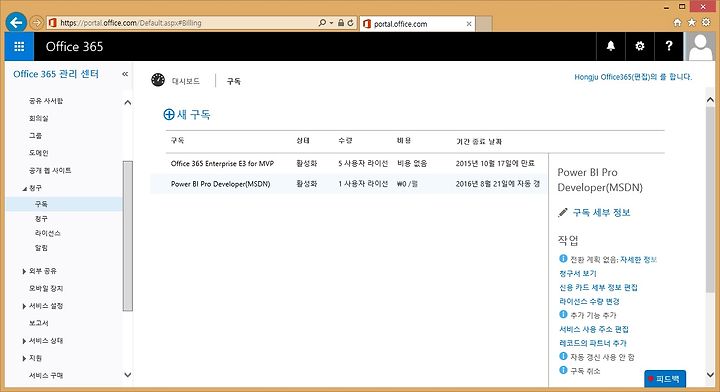Select Power BI Pro Developer(MSDN) row
720x392 pixels.
(x=349, y=184)
